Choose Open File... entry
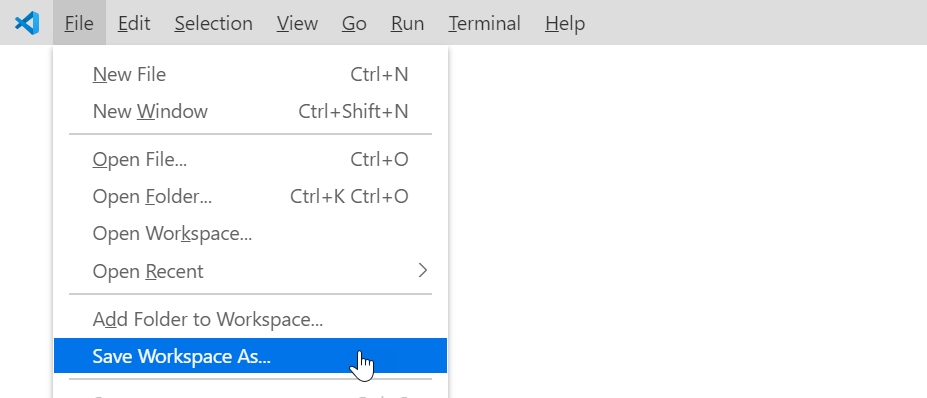Image resolution: width=927 pixels, height=398 pixels. (251, 160)
